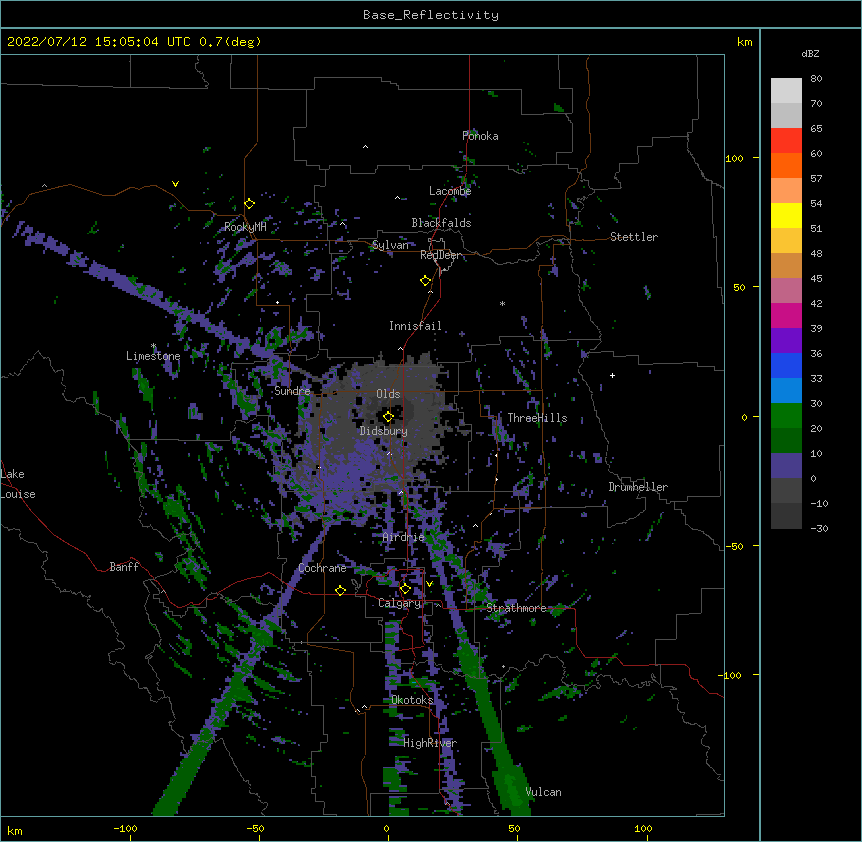Click the yellow diamond marker above RockyMH
Screen dimensions: 862x842
pos(249,204)
